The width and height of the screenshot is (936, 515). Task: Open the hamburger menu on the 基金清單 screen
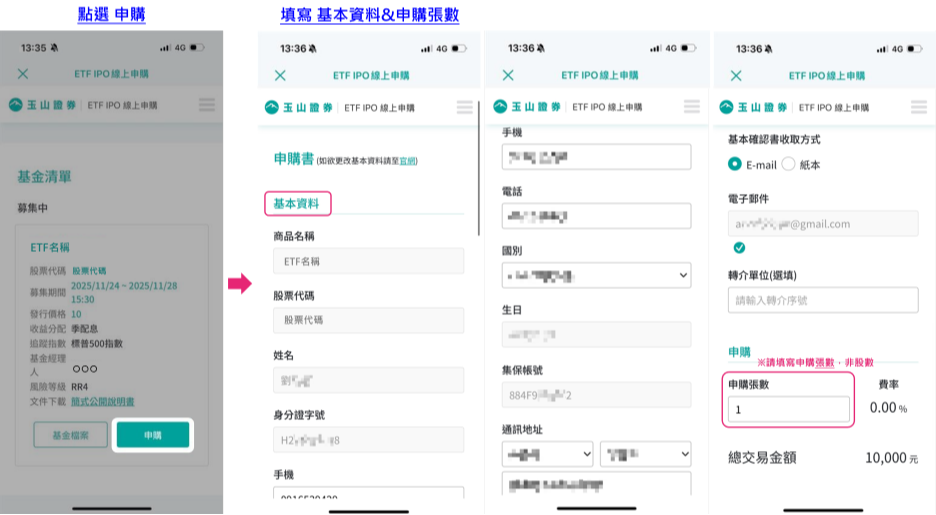click(207, 105)
